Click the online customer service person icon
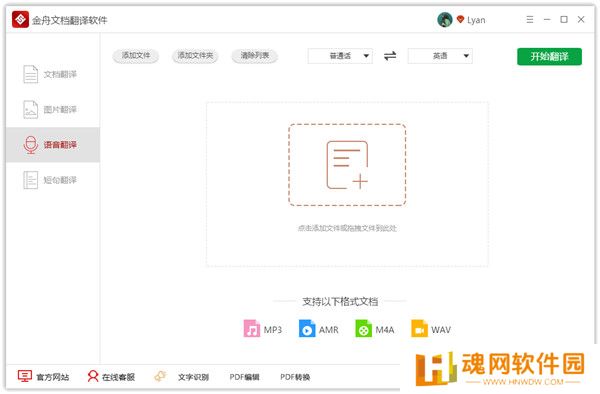Viewport: 600px width, 394px height. pyautogui.click(x=93, y=376)
